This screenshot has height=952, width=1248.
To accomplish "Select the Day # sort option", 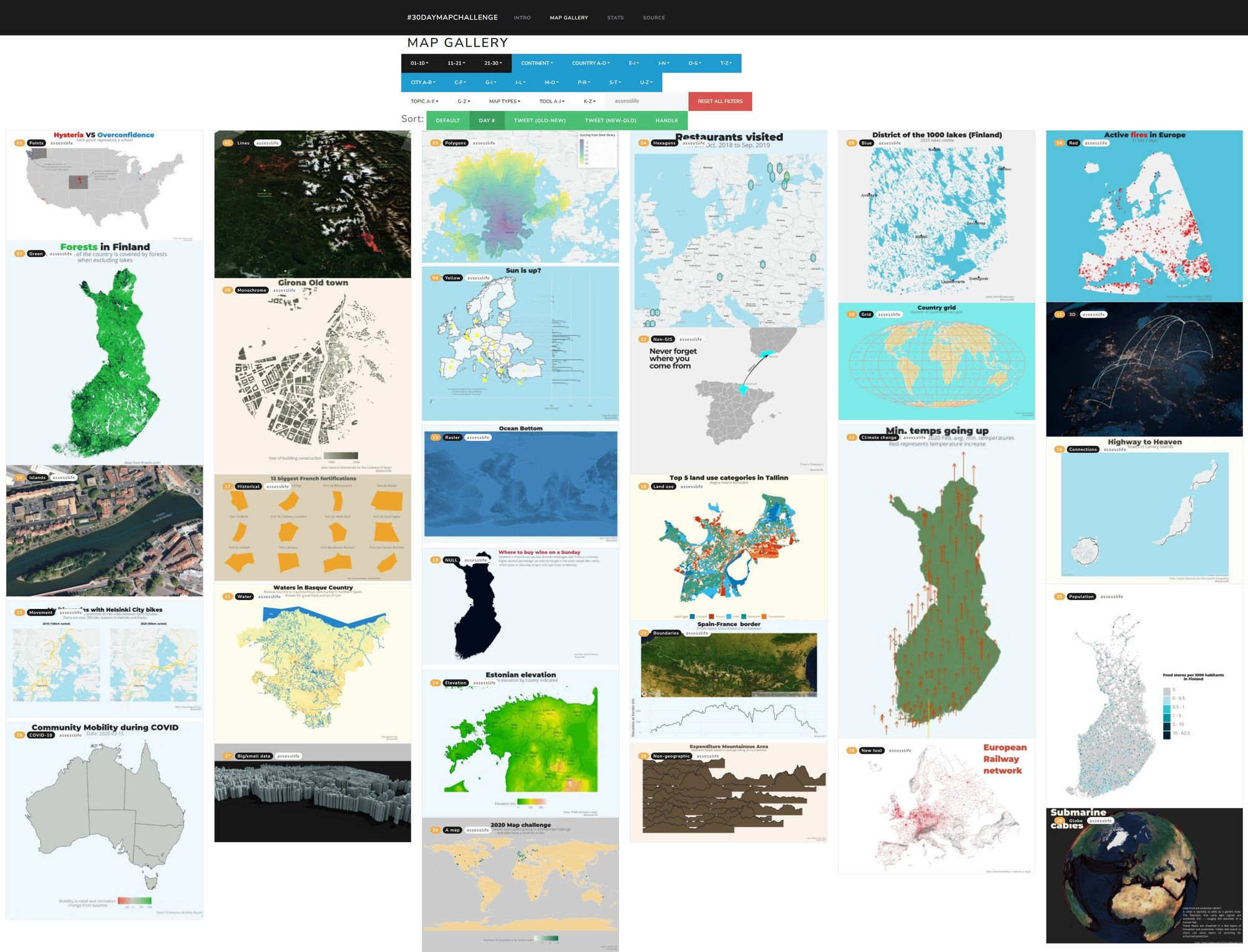I will (x=487, y=120).
